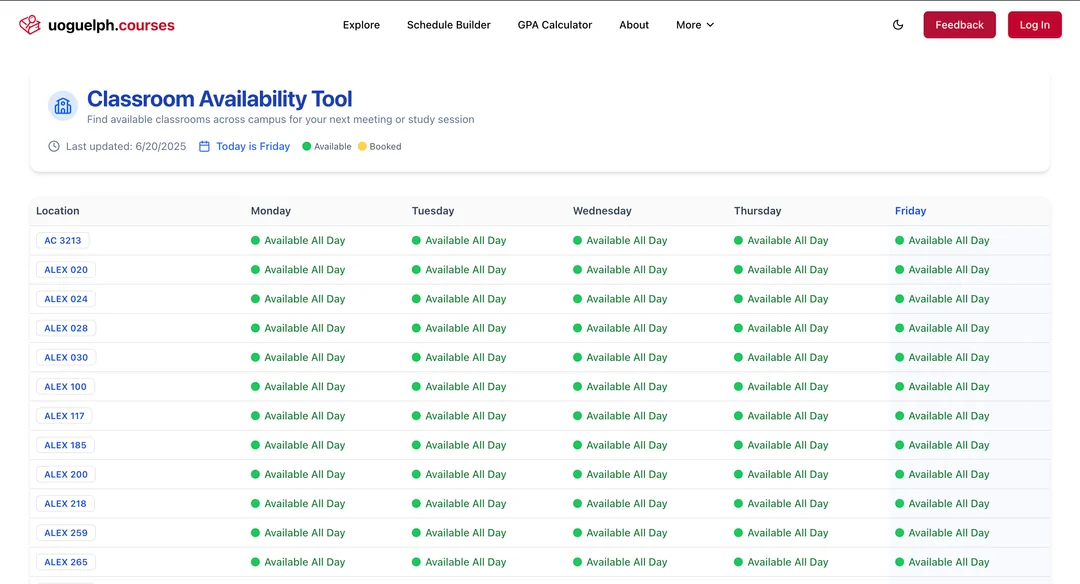Expand the More dropdown menu
The width and height of the screenshot is (1080, 584).
click(695, 25)
